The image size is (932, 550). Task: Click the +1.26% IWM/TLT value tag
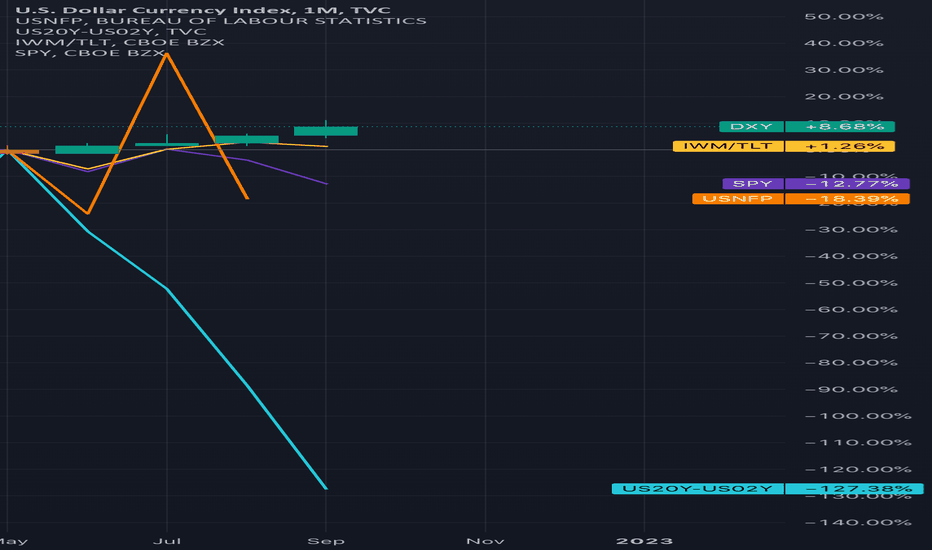tap(840, 146)
